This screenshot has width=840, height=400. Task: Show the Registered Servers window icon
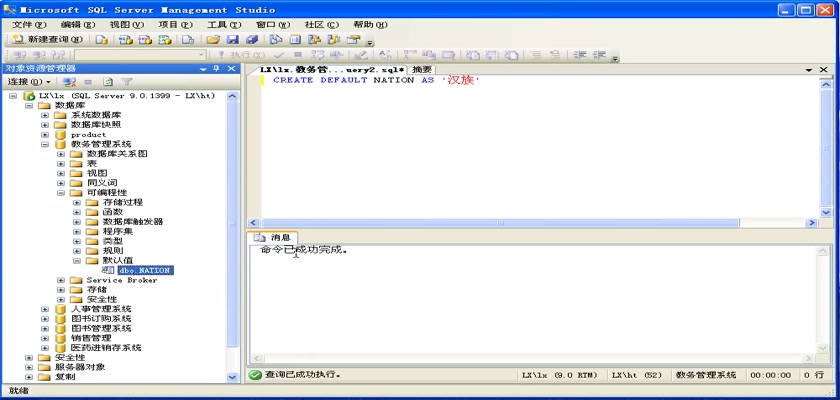coord(275,40)
